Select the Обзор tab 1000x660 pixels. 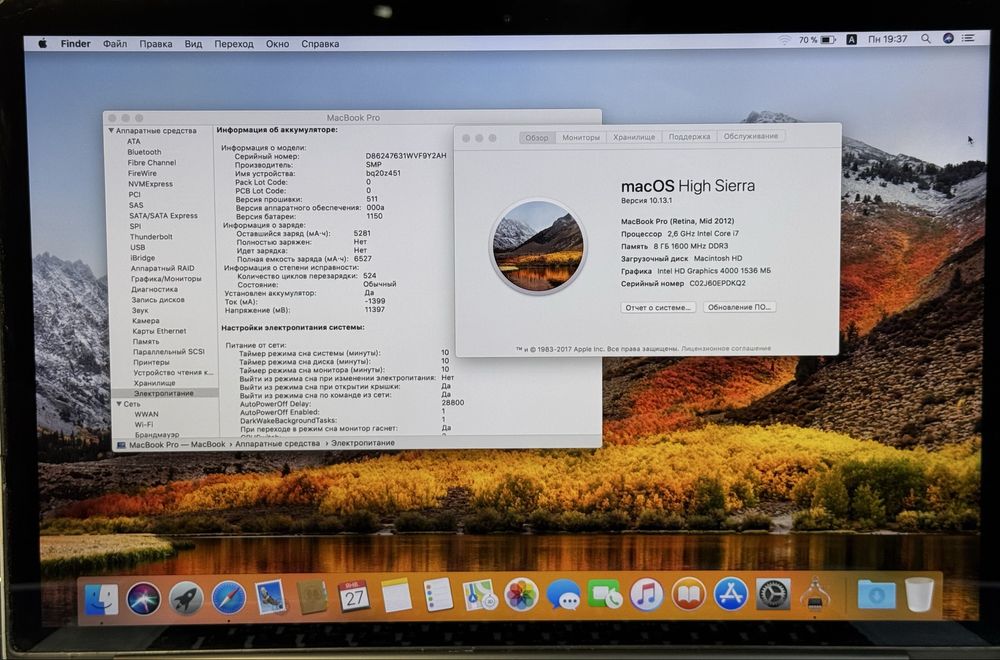click(537, 138)
